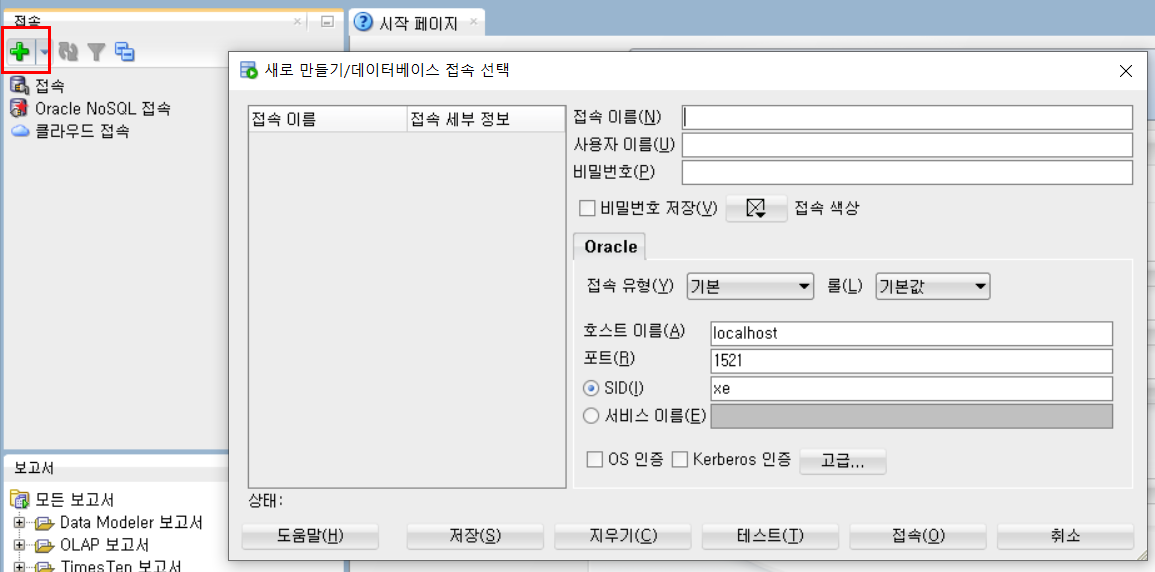Click the green plus new connection icon

point(20,51)
